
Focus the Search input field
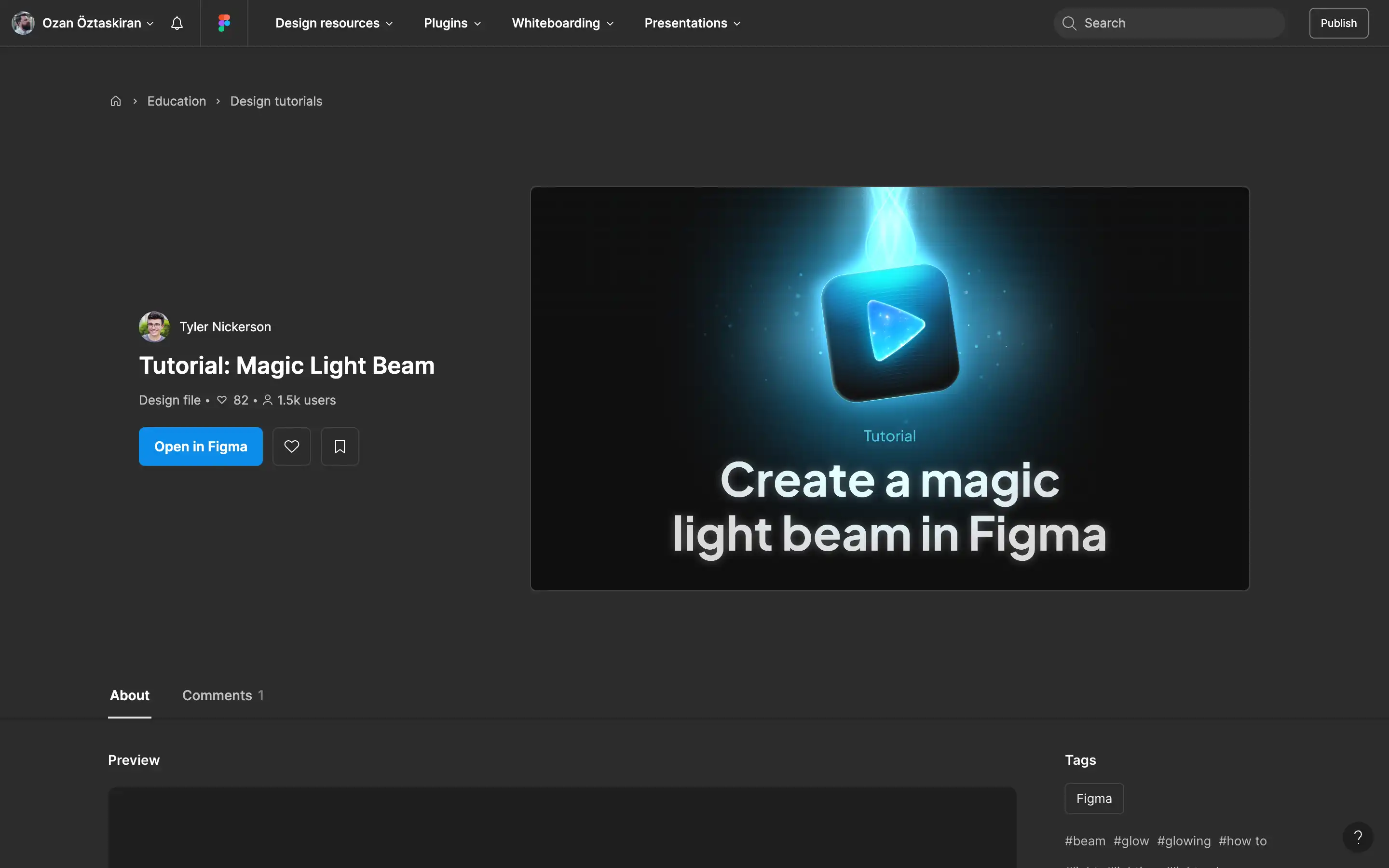point(1169,23)
